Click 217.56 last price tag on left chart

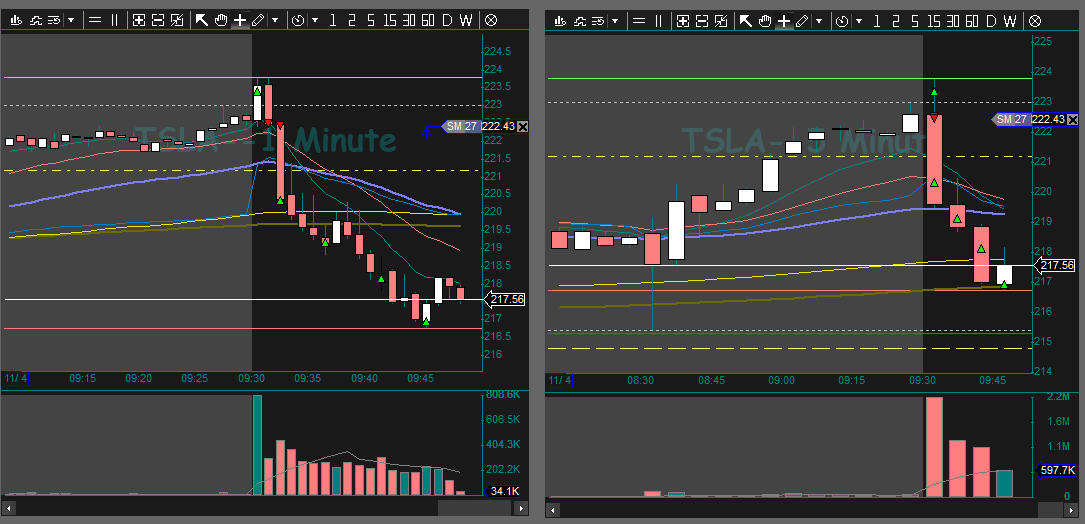tap(505, 300)
